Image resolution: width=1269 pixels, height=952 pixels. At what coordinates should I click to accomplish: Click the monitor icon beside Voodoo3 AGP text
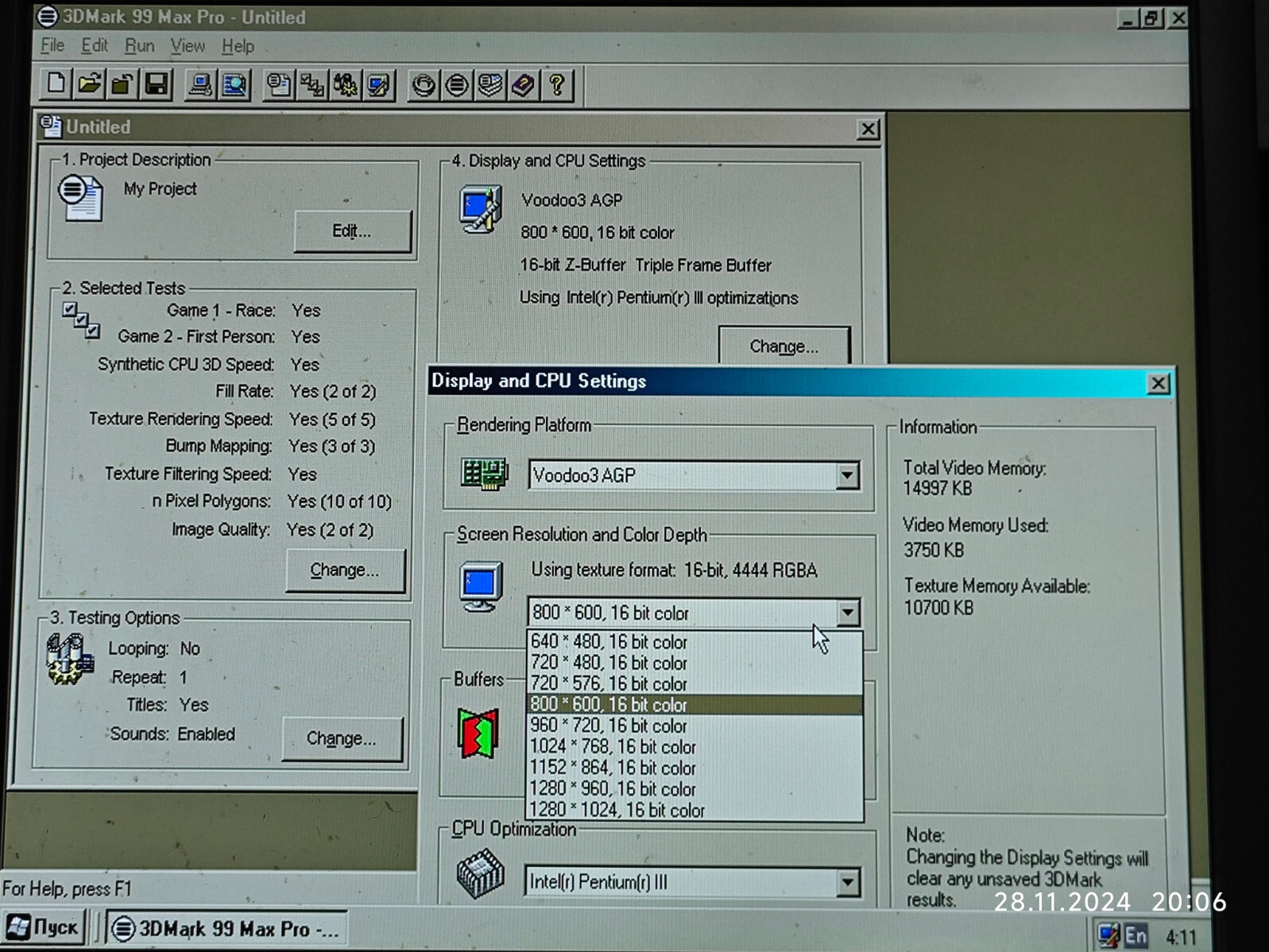481,209
